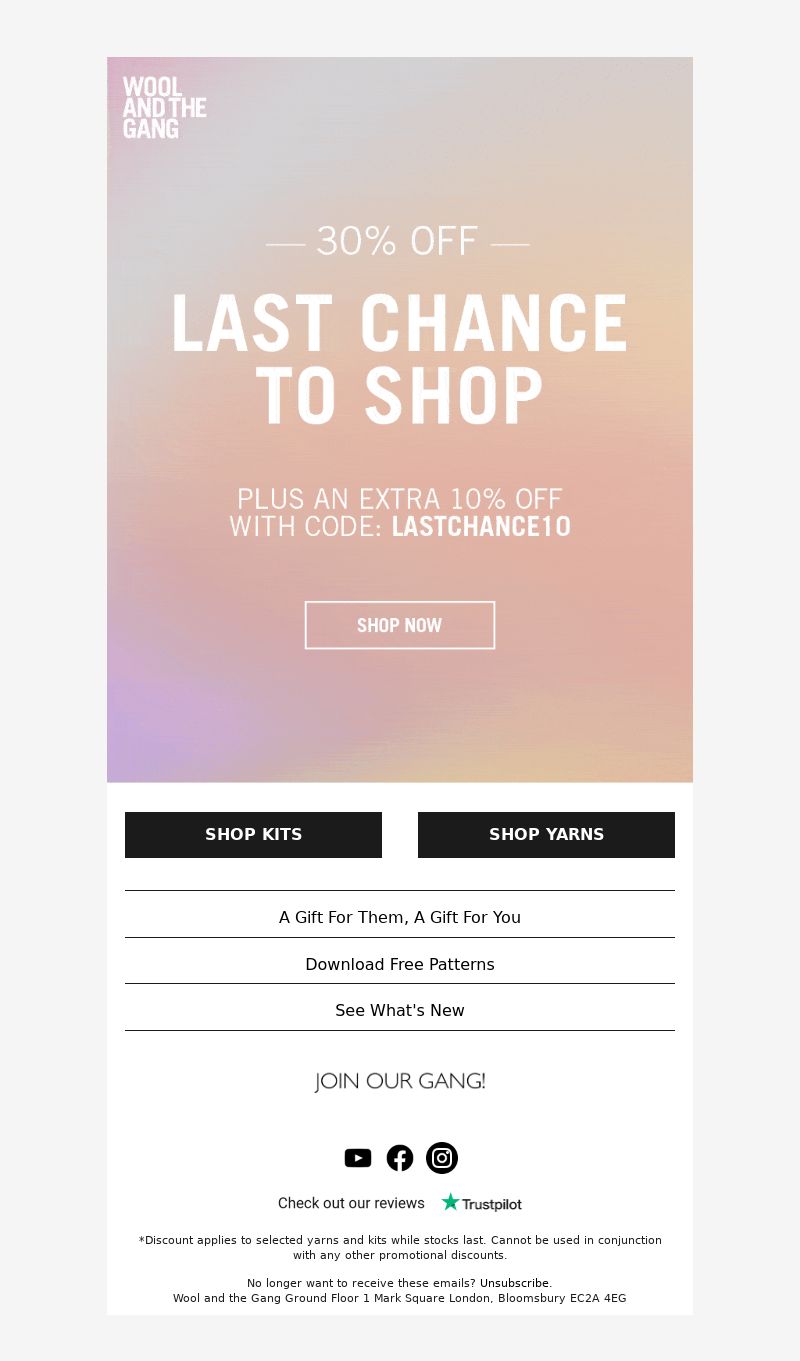The image size is (800, 1361).
Task: Click the SHOP NOW outlined button
Action: (x=400, y=625)
